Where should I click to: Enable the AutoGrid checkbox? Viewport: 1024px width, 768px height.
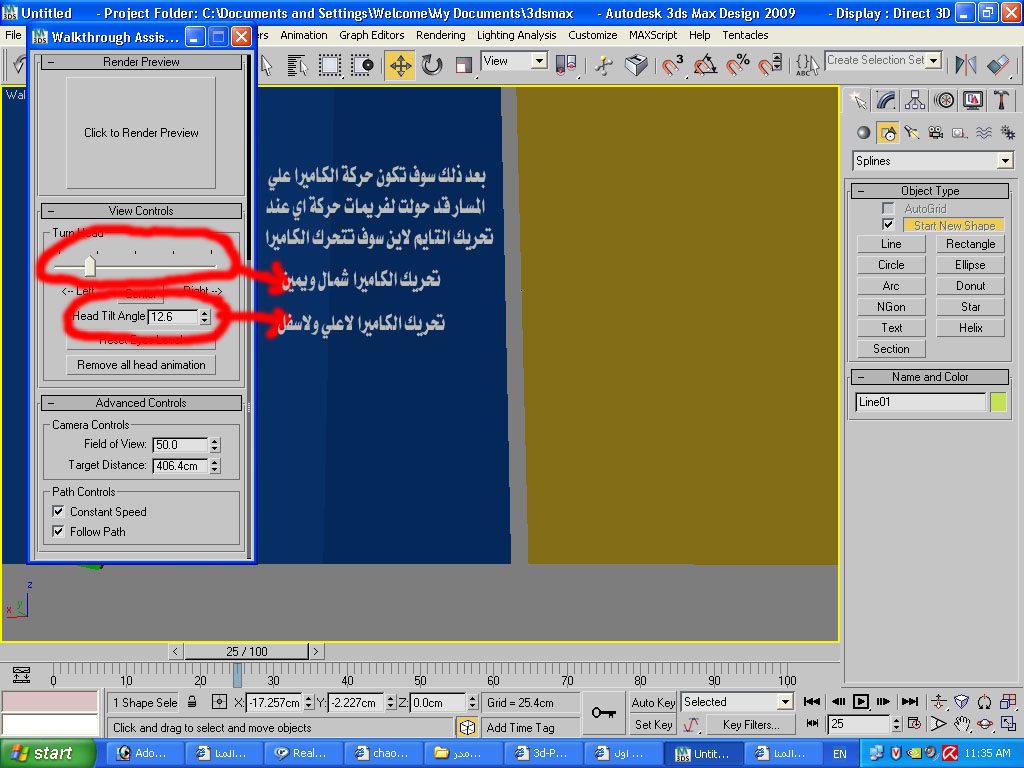click(x=888, y=208)
